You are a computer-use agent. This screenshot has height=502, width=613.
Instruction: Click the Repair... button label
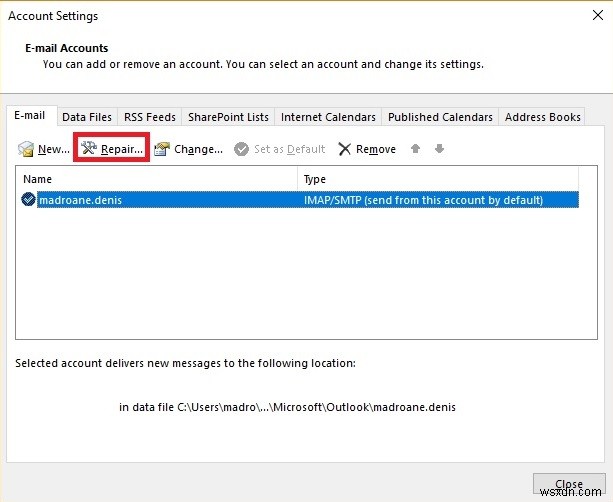tap(122, 149)
